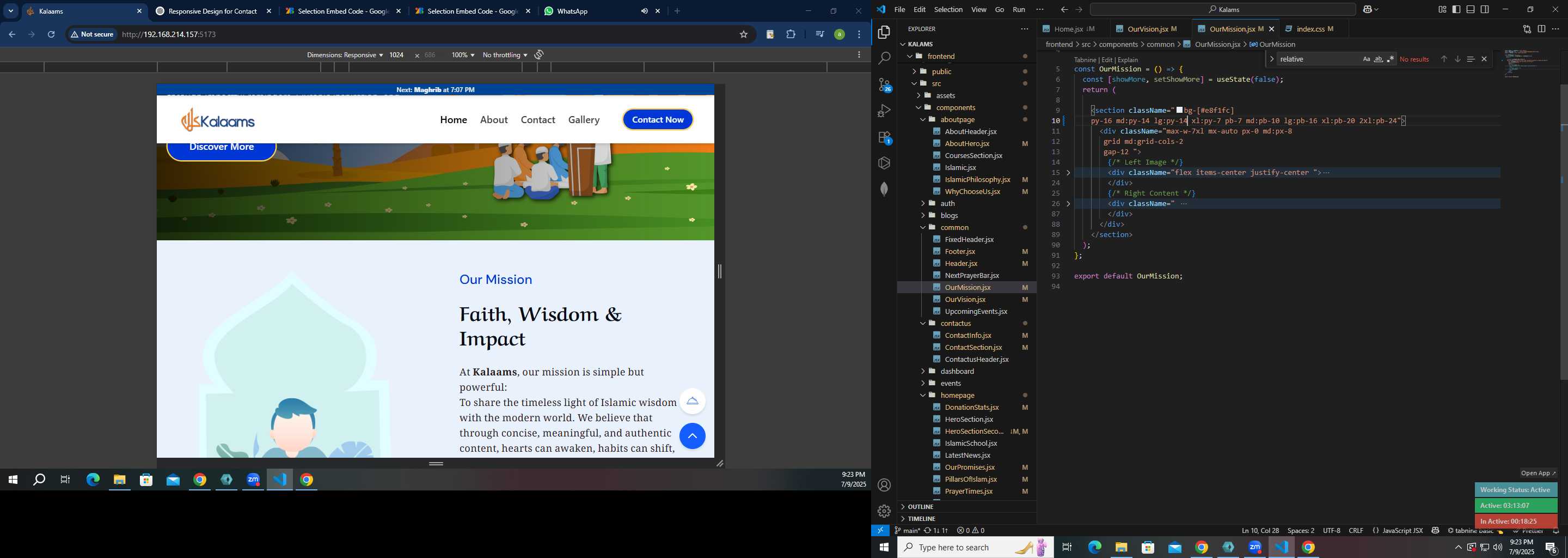The width and height of the screenshot is (1568, 558).
Task: Expand the replace field chevron in find widget
Action: 1272,59
